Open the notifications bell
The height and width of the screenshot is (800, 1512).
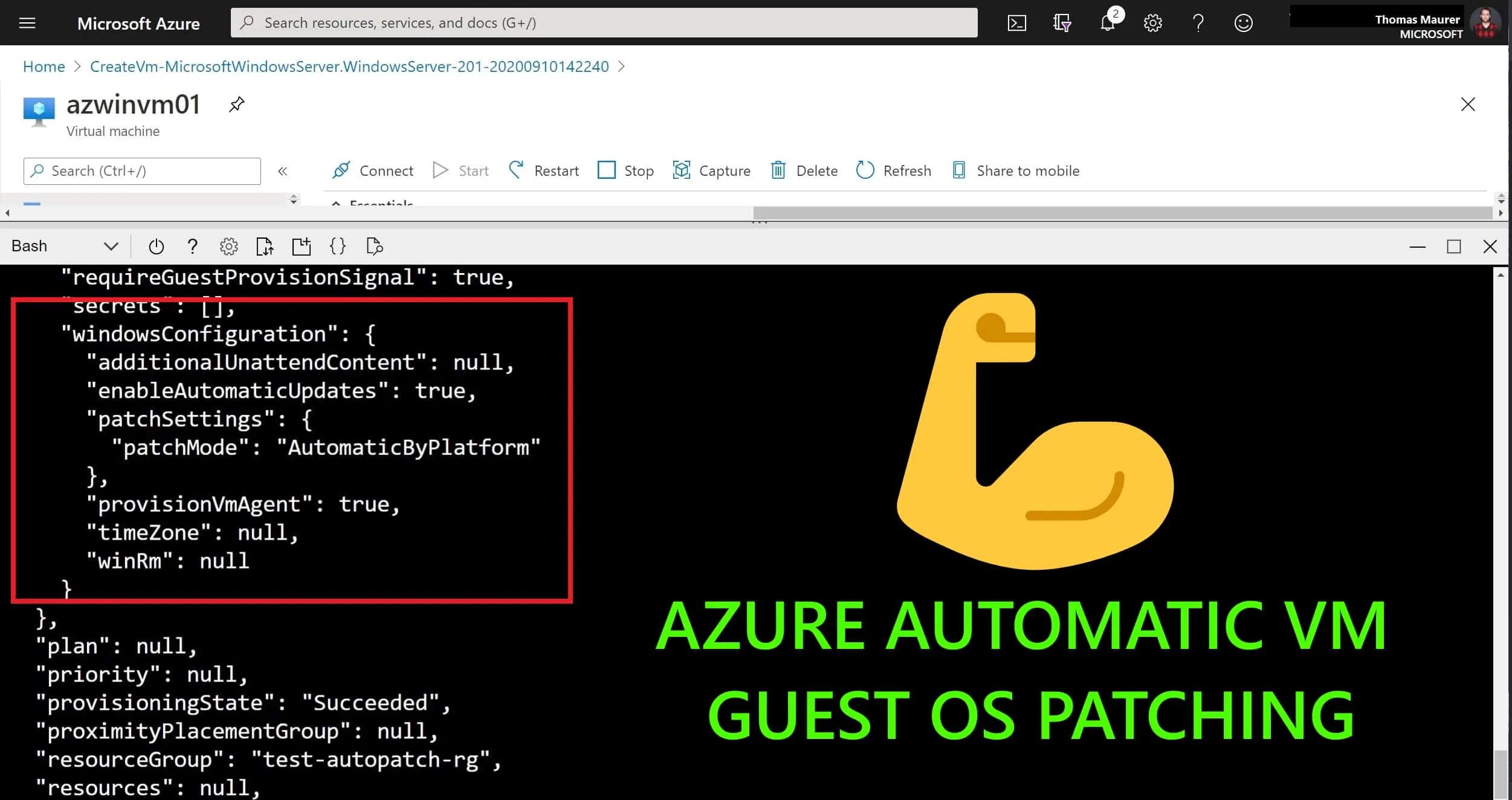(1107, 23)
